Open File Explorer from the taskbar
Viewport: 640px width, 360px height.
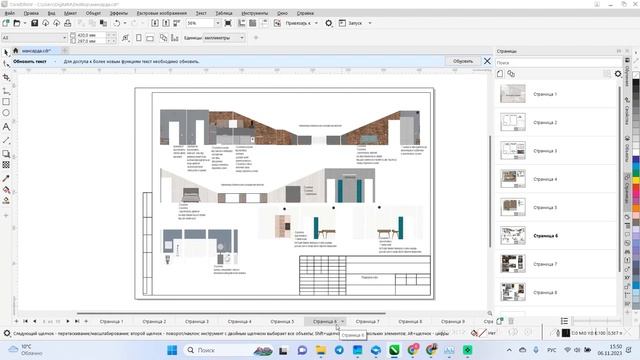point(321,350)
